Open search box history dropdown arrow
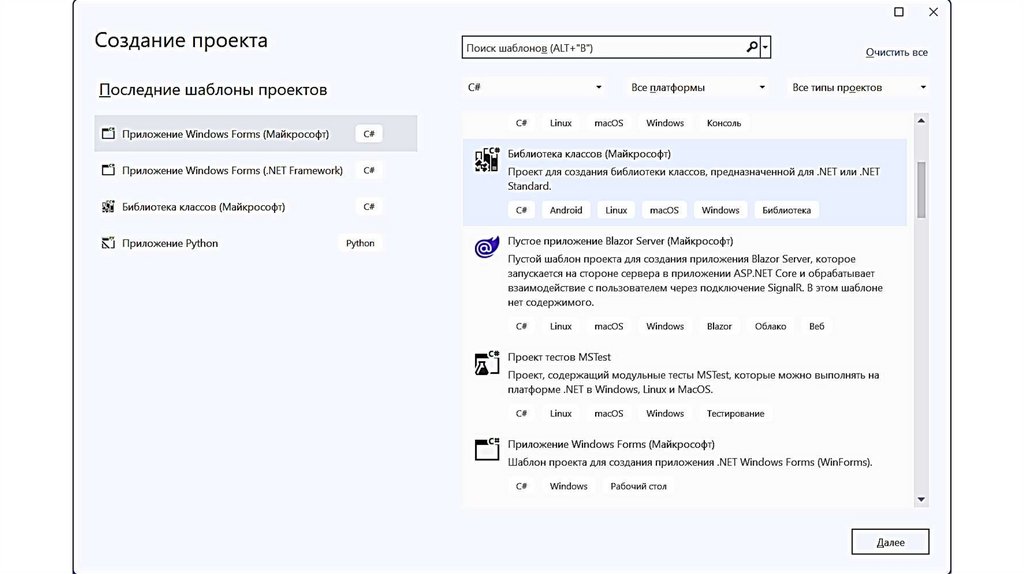The image size is (1024, 574). coord(765,47)
